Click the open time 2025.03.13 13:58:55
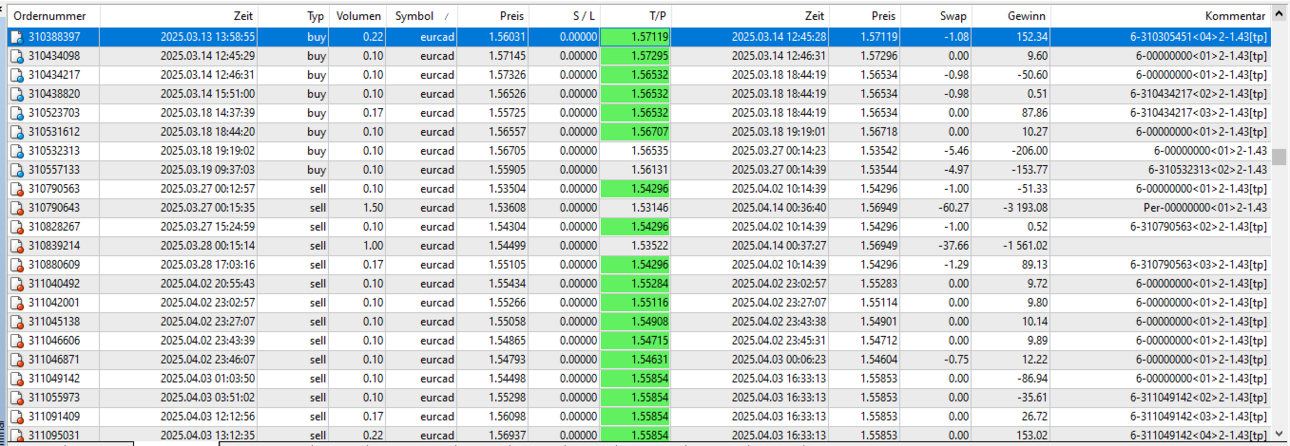The height and width of the screenshot is (446, 1290). click(207, 36)
